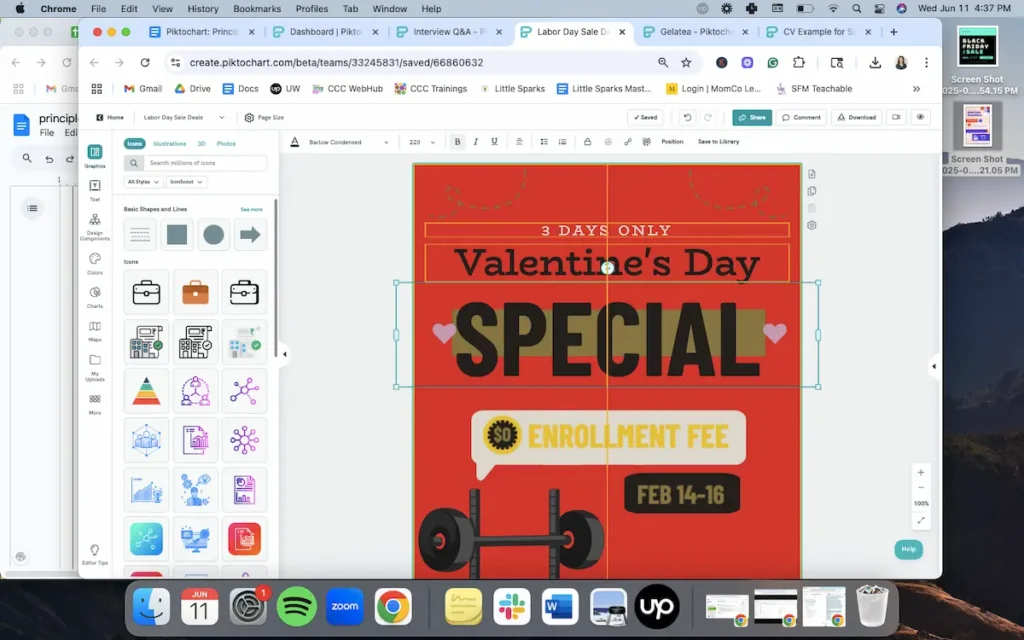Click the preview eye icon

(x=920, y=117)
